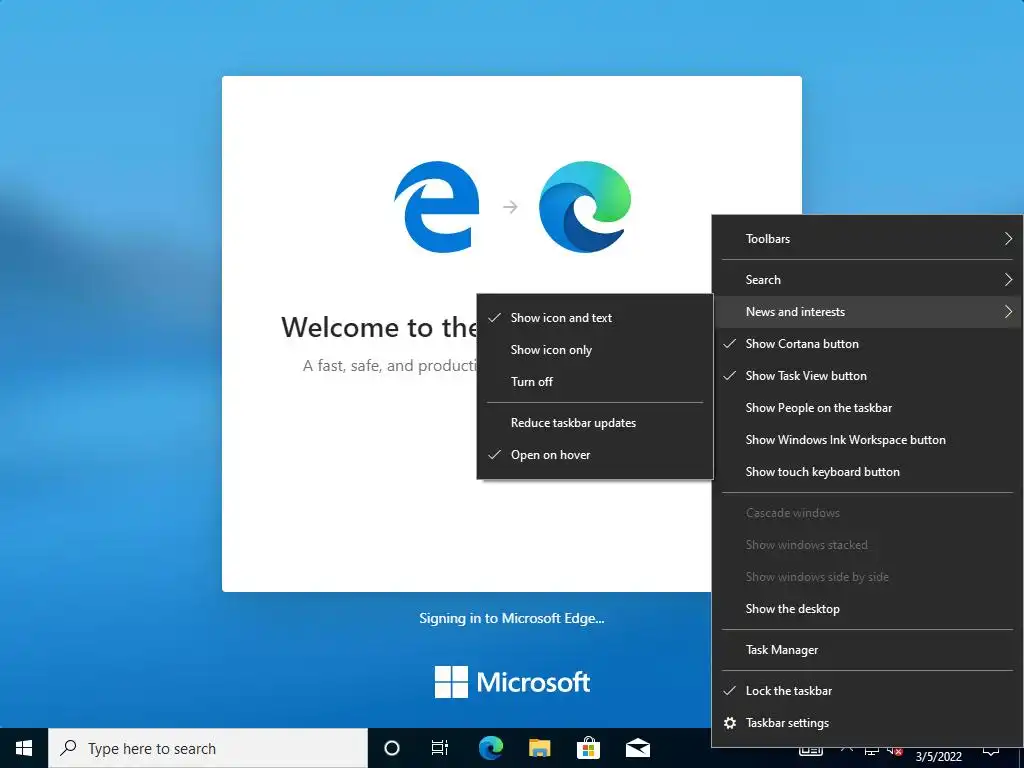
Task: Open Microsoft Store from the taskbar
Action: (x=588, y=748)
